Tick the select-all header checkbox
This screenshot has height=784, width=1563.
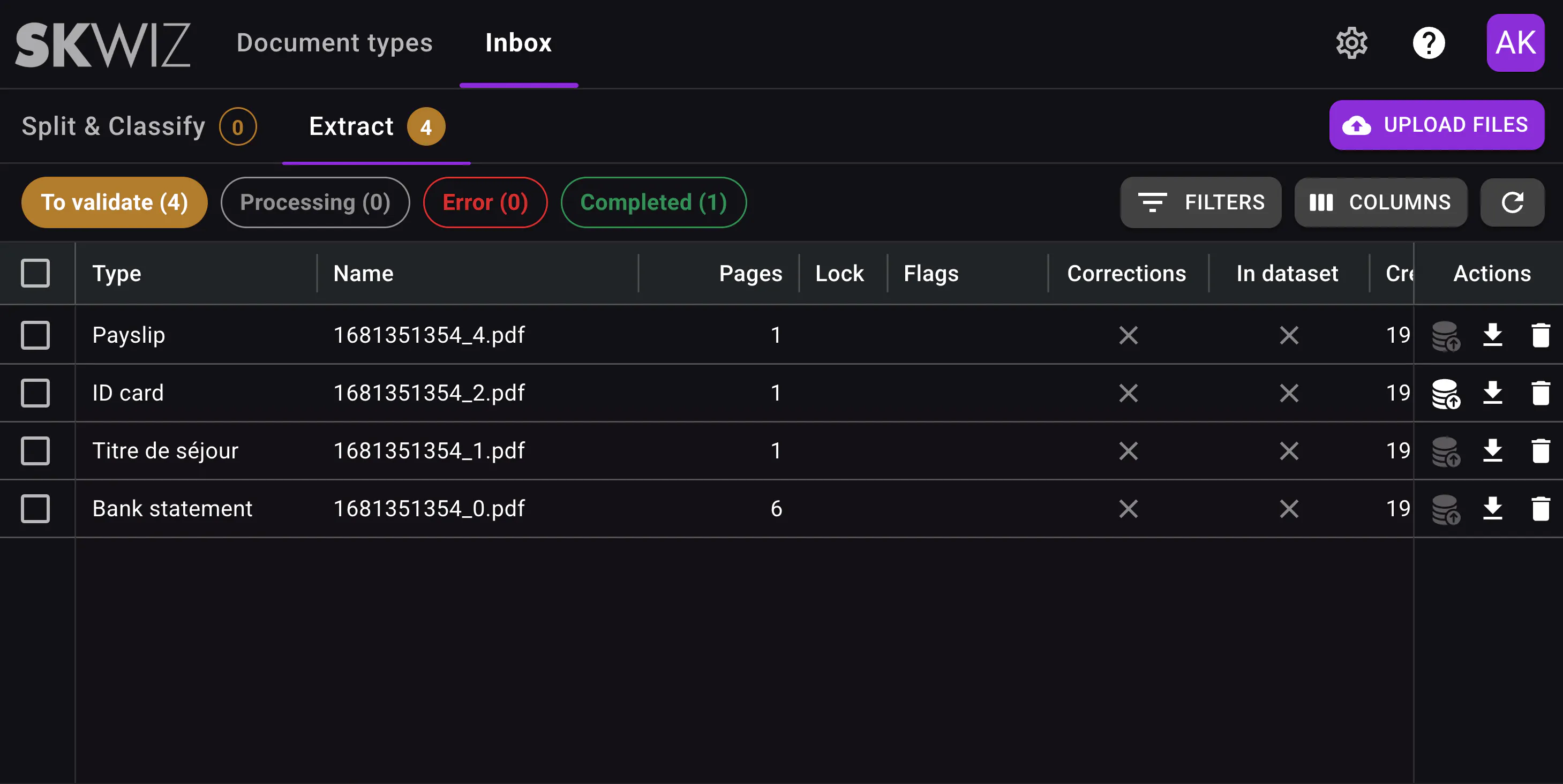tap(35, 273)
